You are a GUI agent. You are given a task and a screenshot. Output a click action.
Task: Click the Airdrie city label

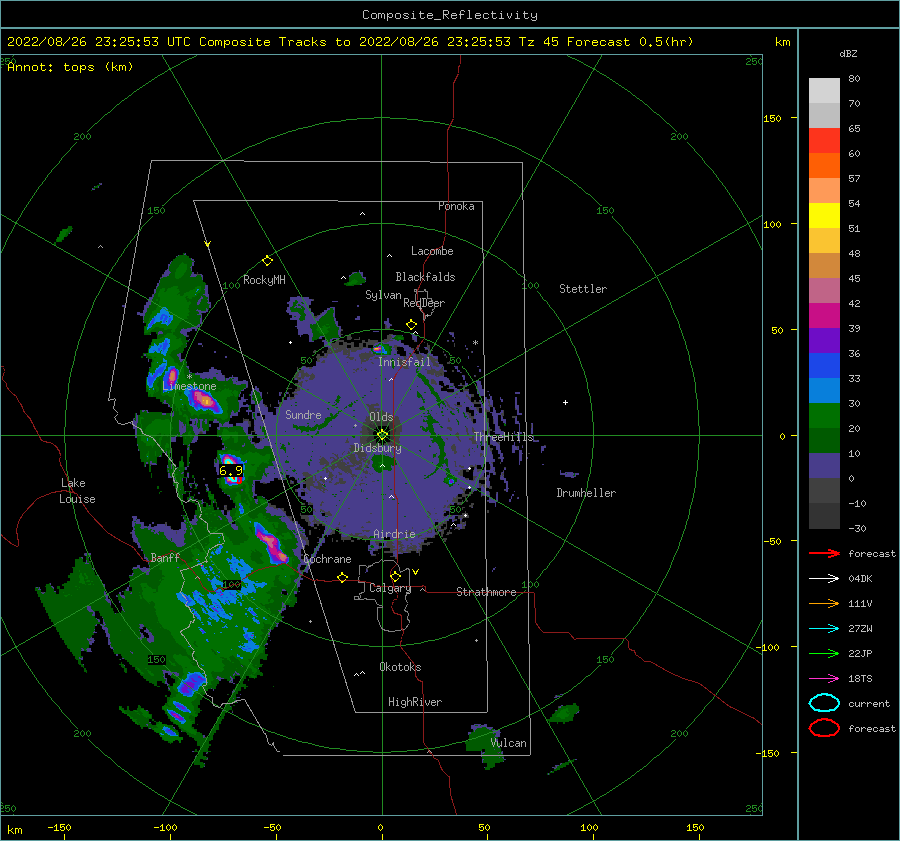[394, 534]
